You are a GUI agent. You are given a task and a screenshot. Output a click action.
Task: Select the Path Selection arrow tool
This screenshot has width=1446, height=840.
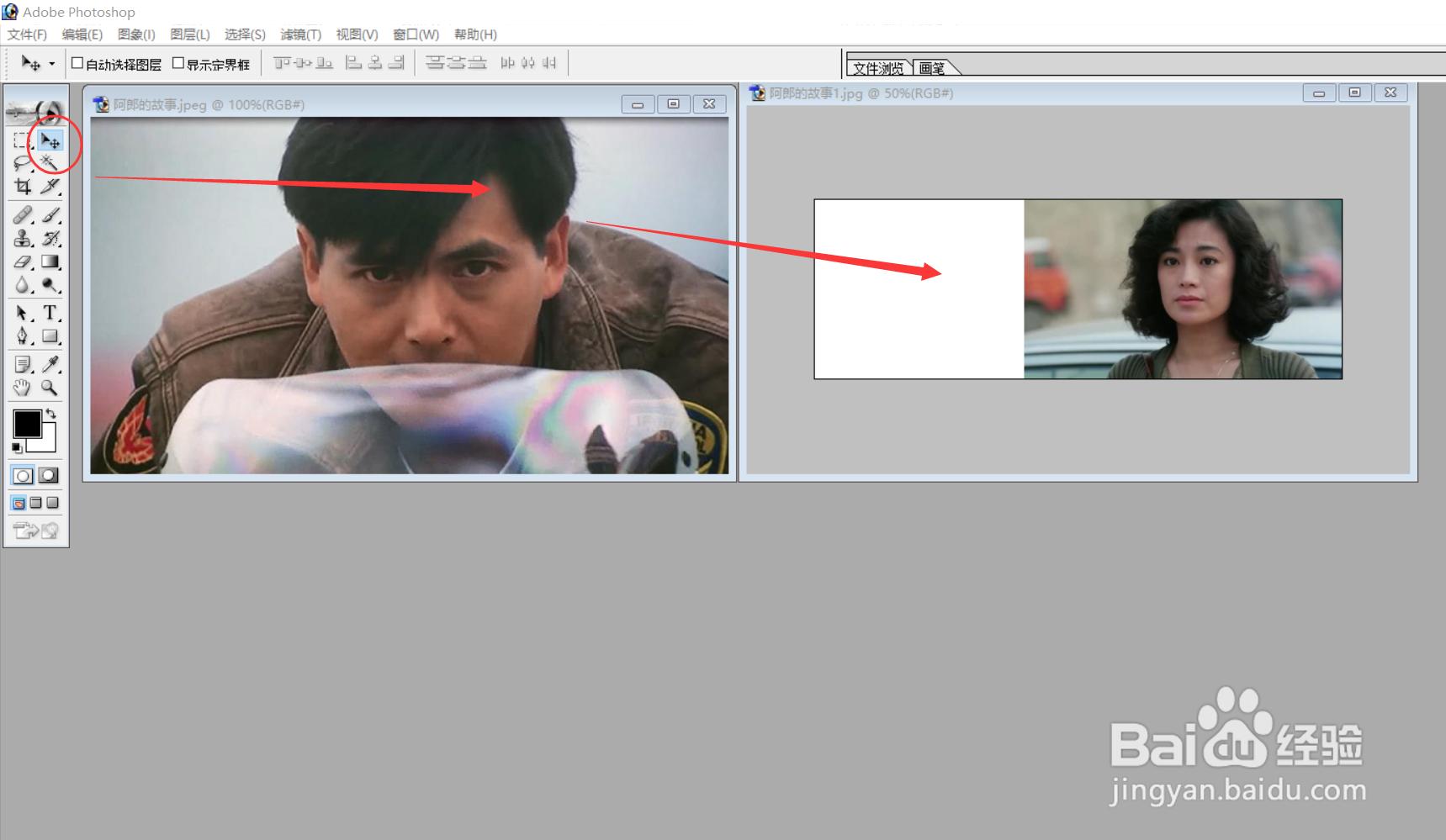coord(22,314)
